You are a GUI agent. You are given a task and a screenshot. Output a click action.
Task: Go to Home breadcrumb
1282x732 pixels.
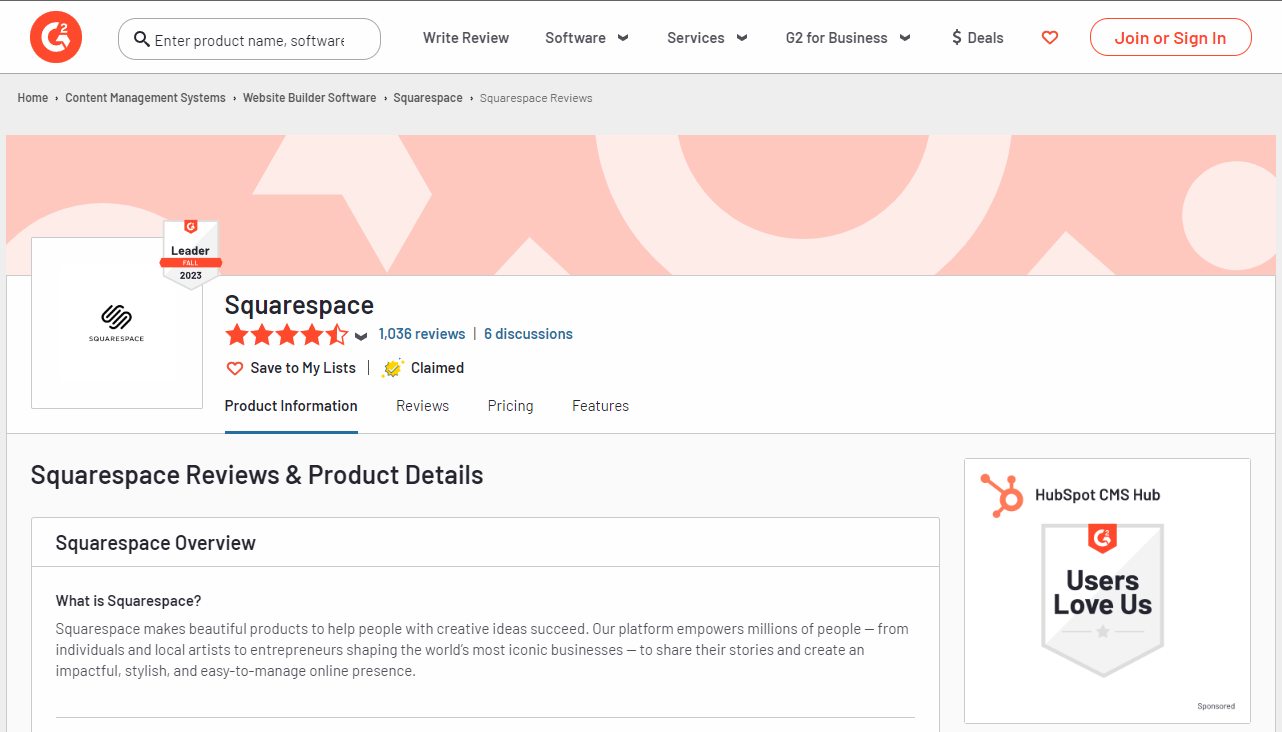click(33, 98)
